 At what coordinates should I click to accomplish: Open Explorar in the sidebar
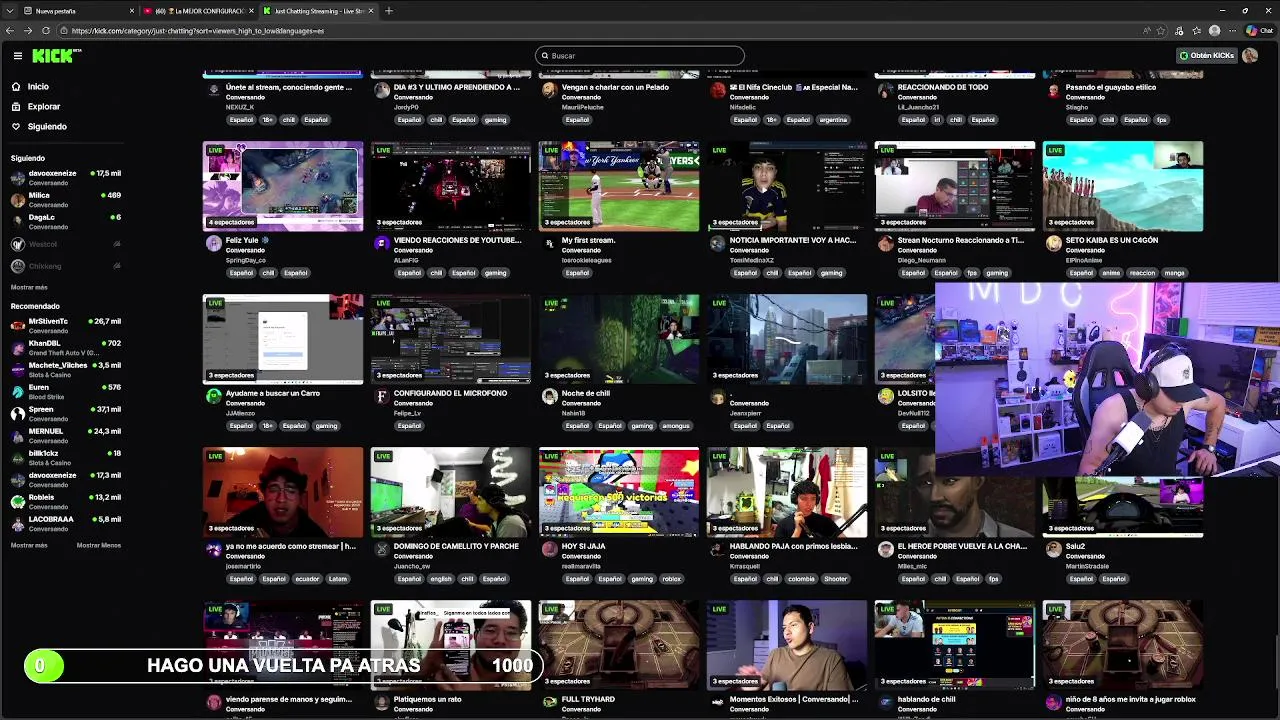click(x=44, y=107)
